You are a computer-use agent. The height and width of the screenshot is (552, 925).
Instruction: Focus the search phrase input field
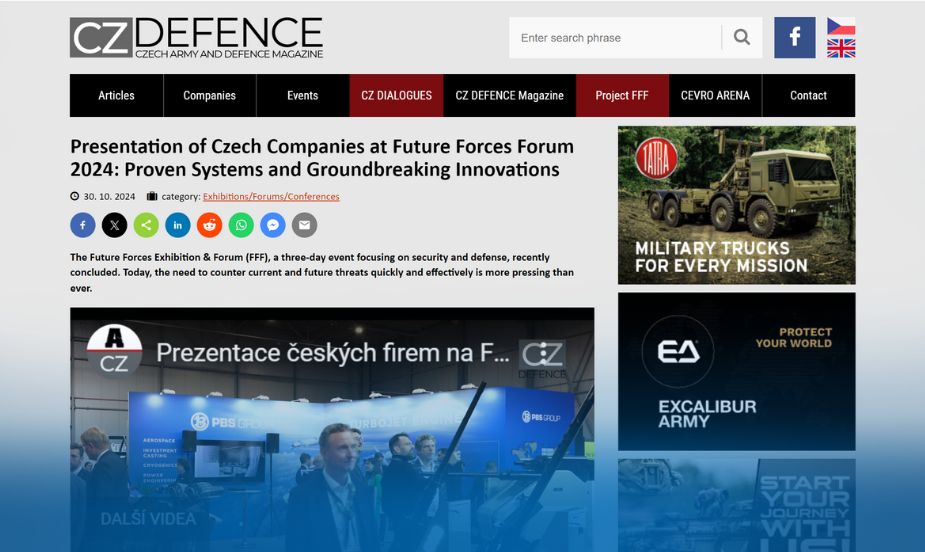tap(615, 38)
